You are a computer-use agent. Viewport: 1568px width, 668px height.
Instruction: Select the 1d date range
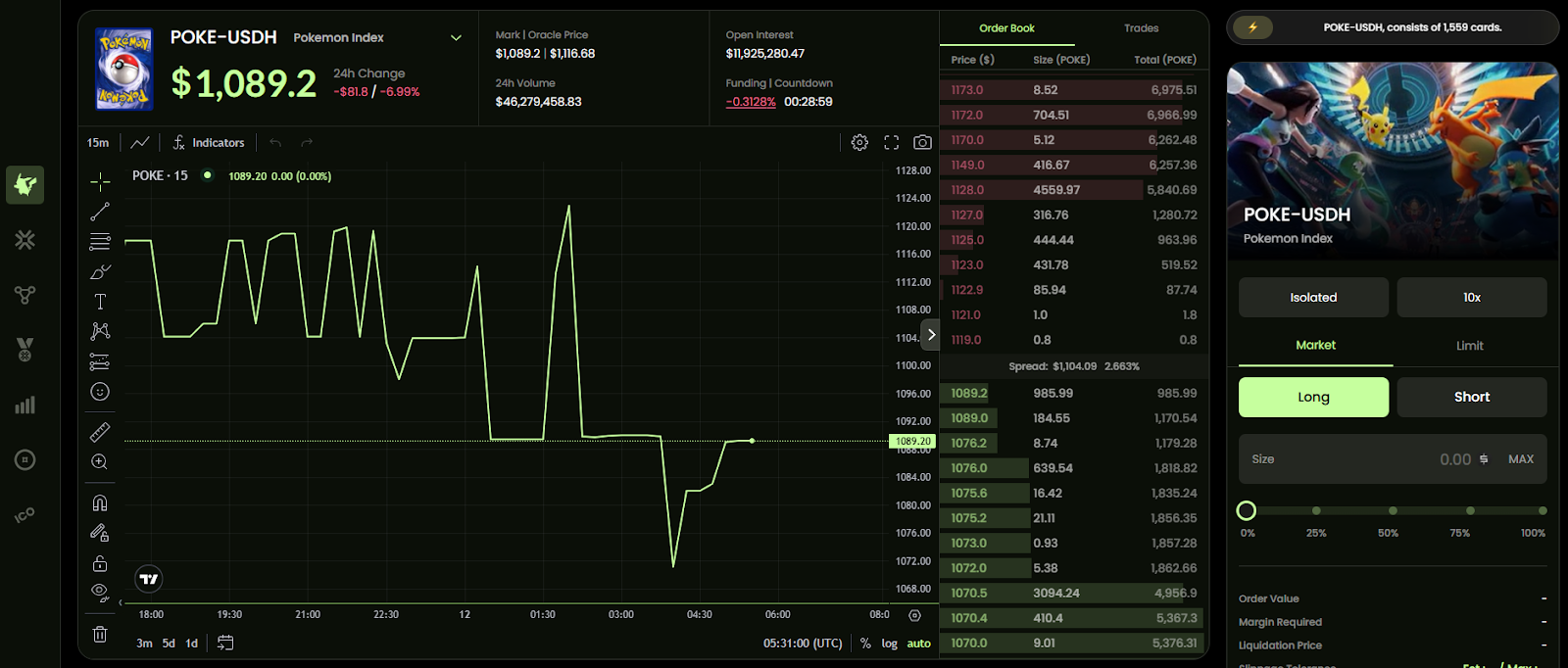pyautogui.click(x=192, y=644)
